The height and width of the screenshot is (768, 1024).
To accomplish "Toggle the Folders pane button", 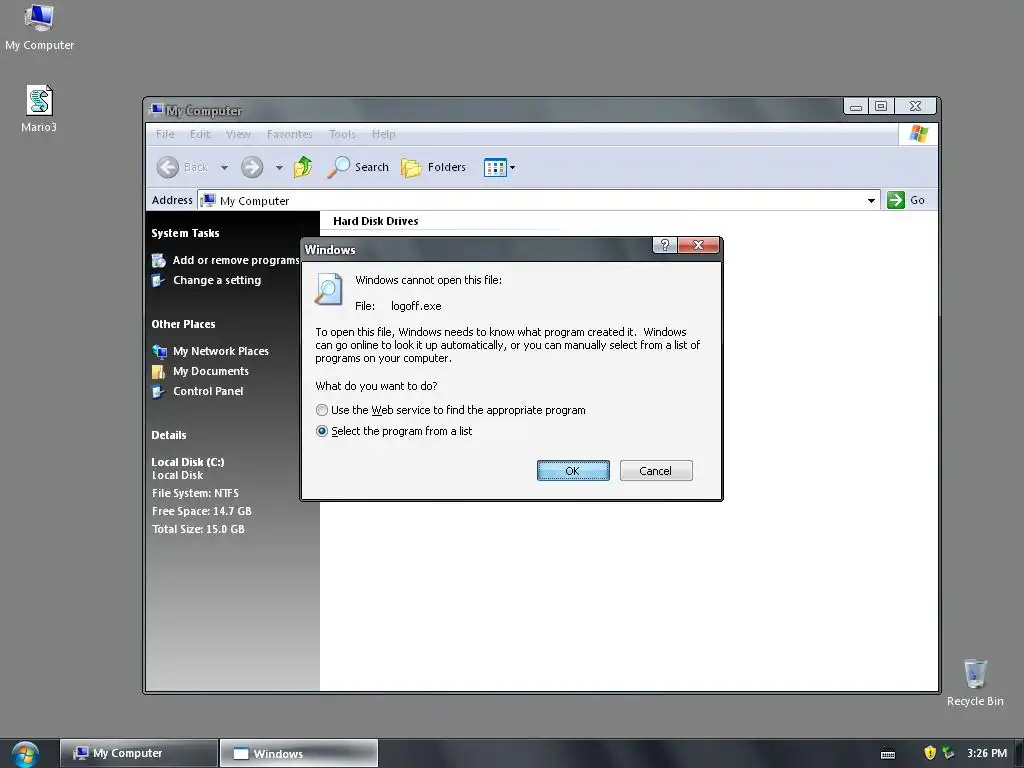I will (433, 167).
